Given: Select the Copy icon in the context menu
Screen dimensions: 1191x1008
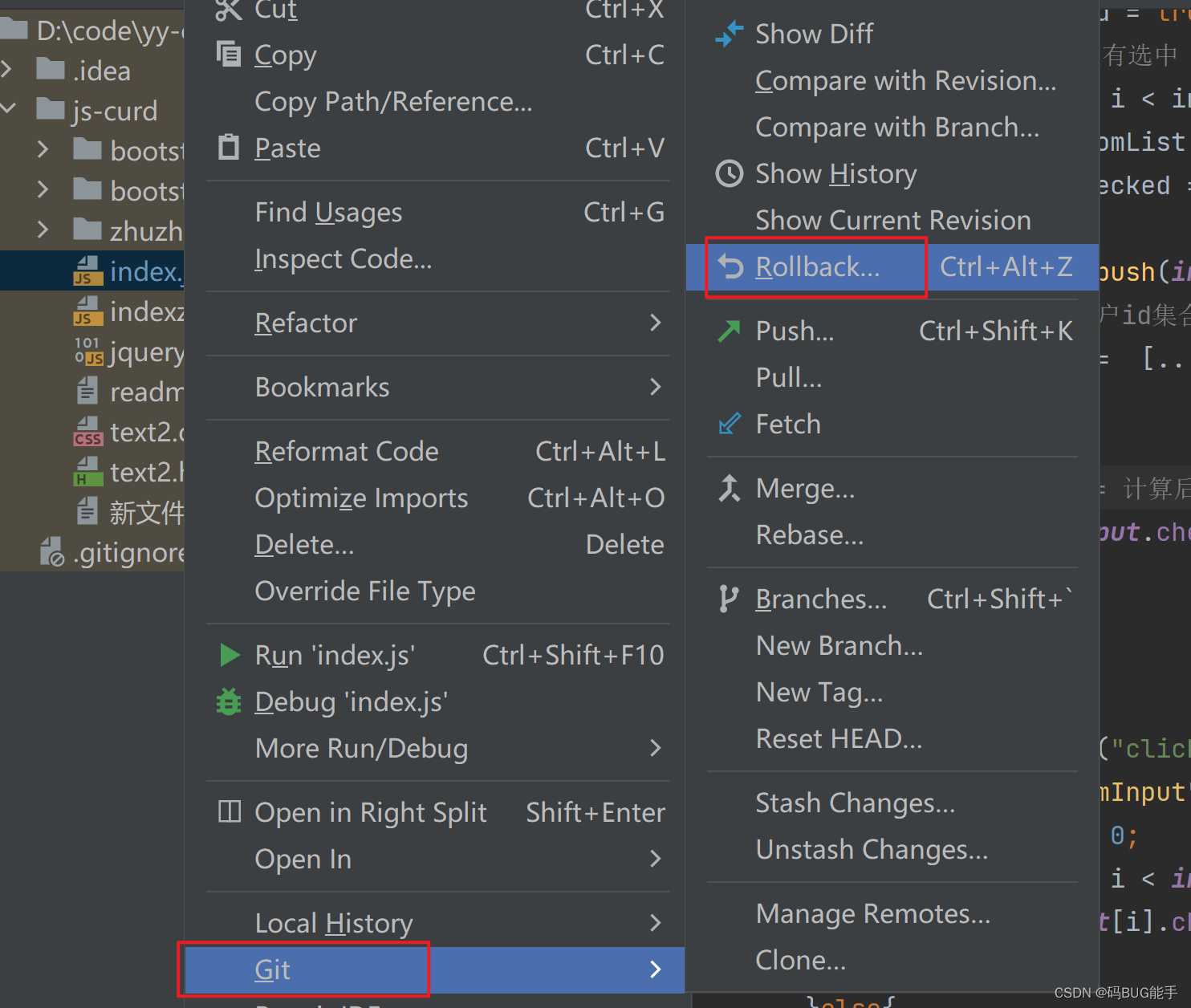Looking at the screenshot, I should [x=228, y=54].
